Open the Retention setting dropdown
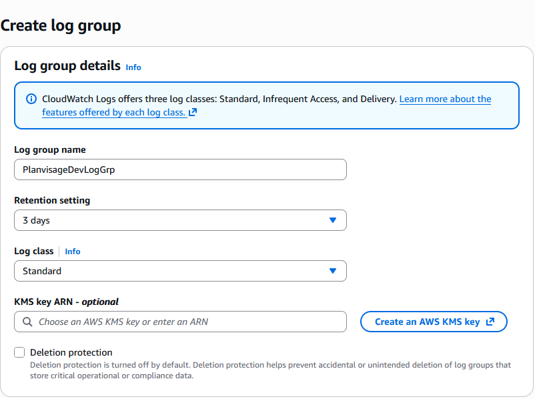The width and height of the screenshot is (535, 398). pos(180,220)
